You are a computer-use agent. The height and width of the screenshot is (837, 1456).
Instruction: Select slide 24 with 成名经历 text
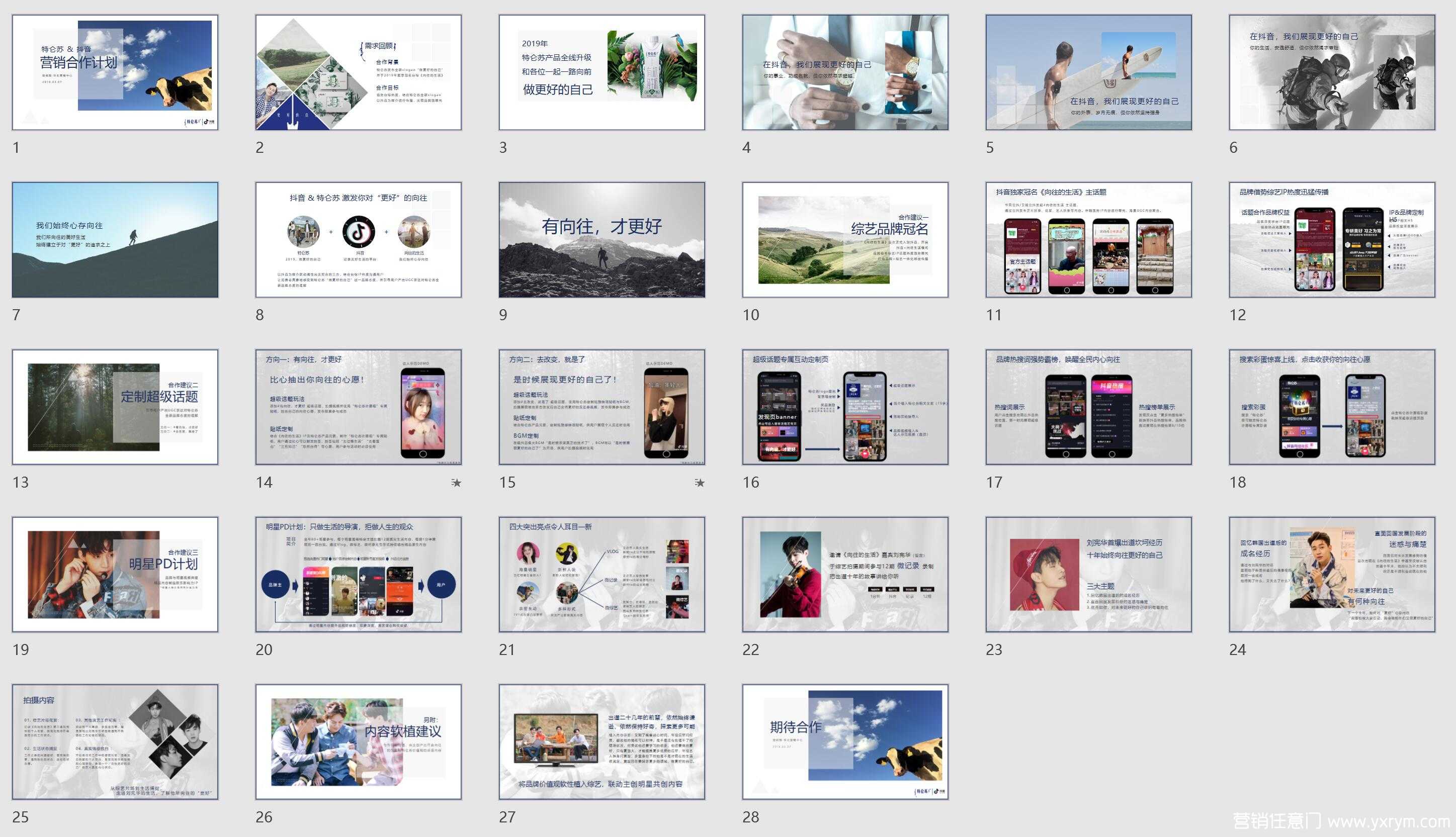(1332, 574)
